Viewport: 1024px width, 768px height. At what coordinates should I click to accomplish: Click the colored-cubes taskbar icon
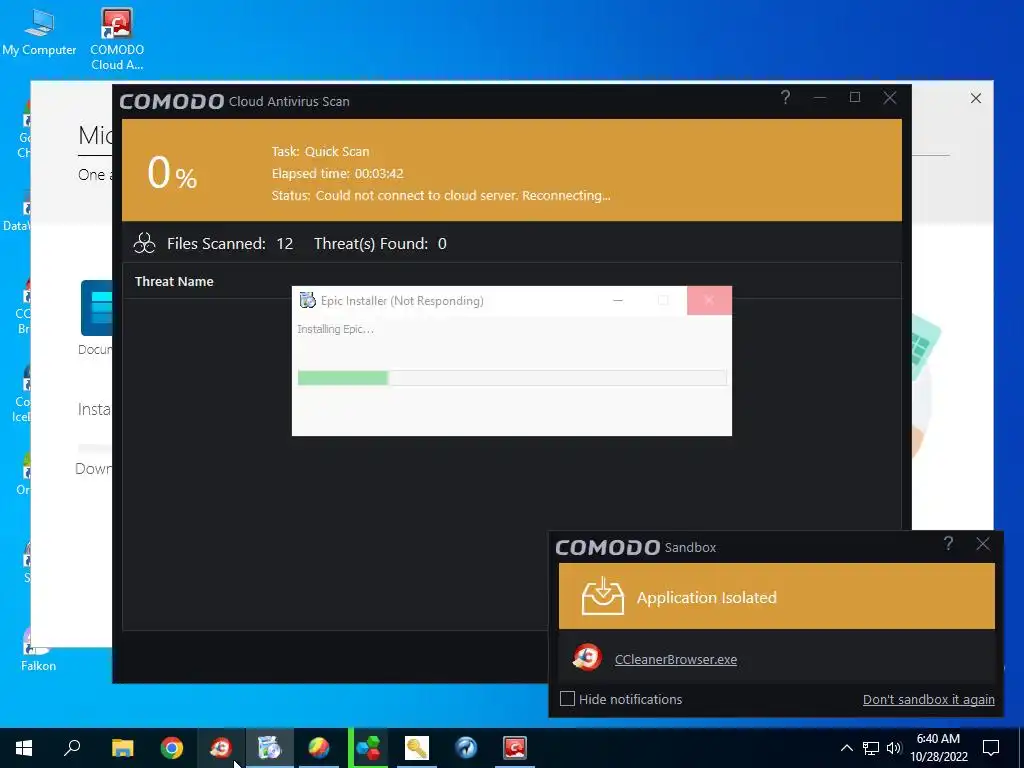pos(368,748)
